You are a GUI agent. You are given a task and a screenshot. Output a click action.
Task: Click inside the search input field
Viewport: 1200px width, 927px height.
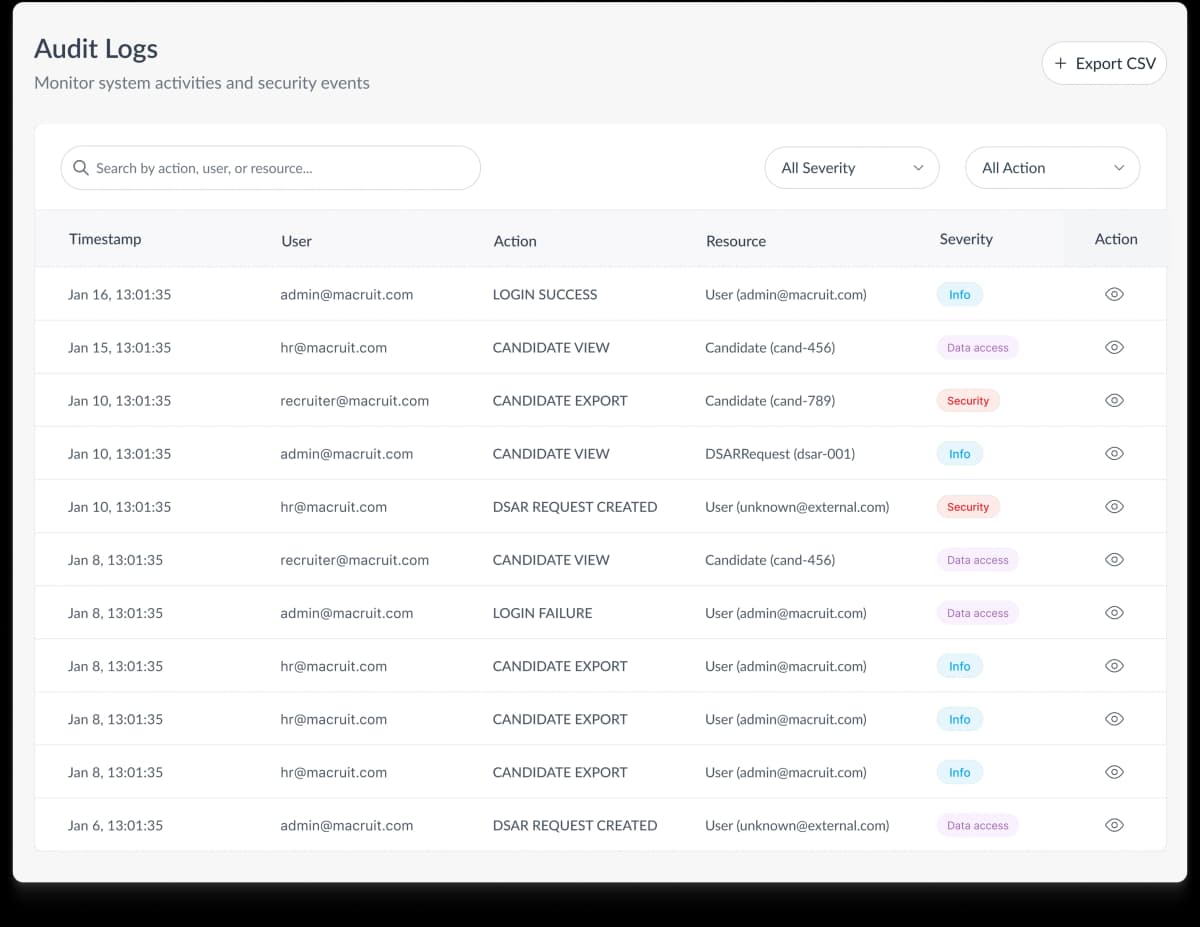pos(270,167)
